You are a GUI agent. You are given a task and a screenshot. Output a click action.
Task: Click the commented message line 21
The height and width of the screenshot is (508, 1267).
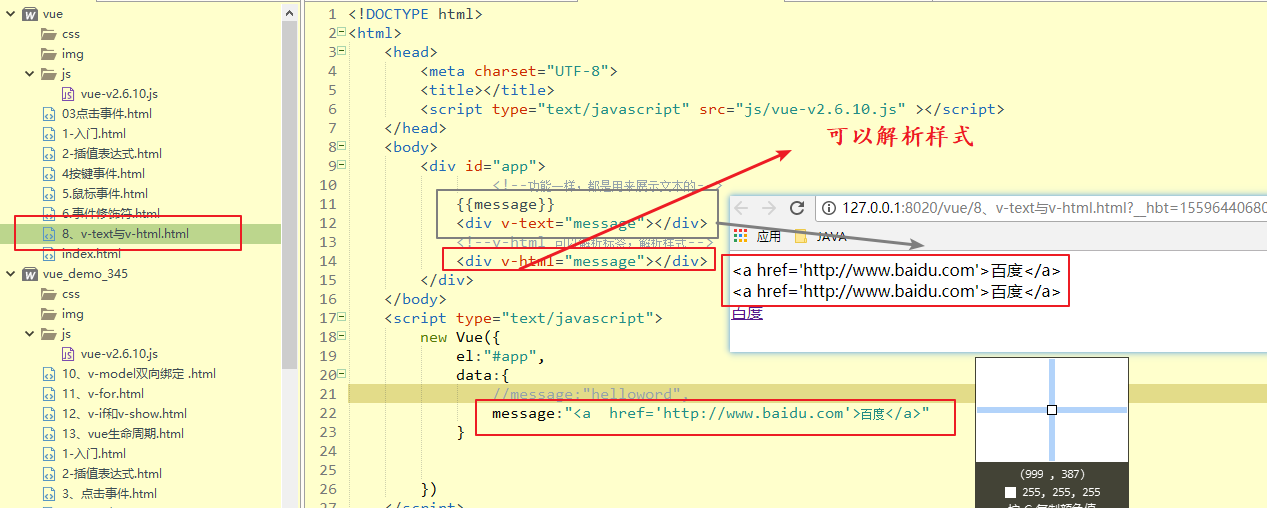590,394
